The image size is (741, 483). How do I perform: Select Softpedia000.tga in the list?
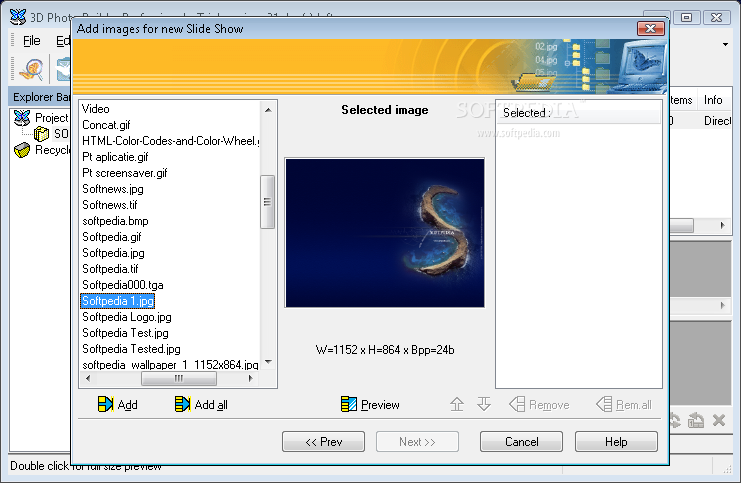coord(122,285)
